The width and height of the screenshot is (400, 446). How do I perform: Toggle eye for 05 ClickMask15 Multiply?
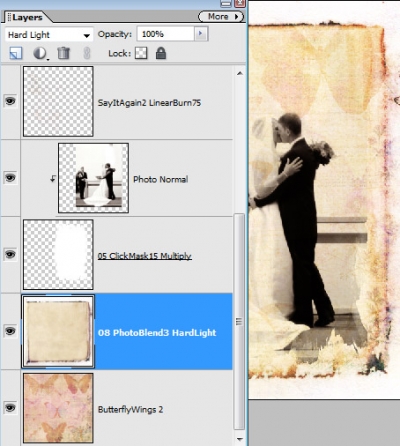10,254
